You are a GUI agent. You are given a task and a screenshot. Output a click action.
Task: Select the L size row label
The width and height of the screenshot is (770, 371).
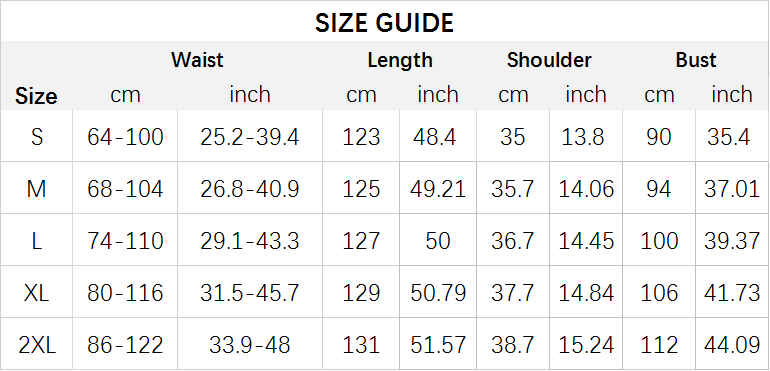click(37, 241)
